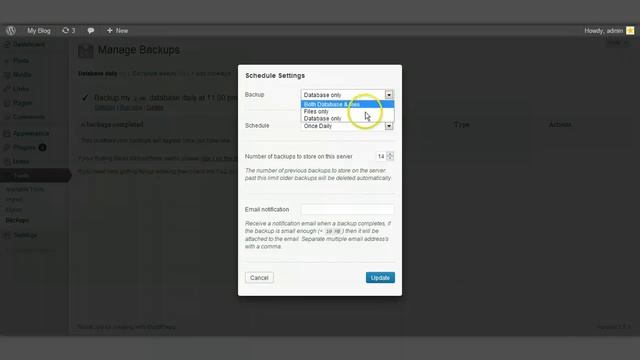Viewport: 640px width, 360px height.
Task: Open Pages in the sidebar
Action: 22,103
